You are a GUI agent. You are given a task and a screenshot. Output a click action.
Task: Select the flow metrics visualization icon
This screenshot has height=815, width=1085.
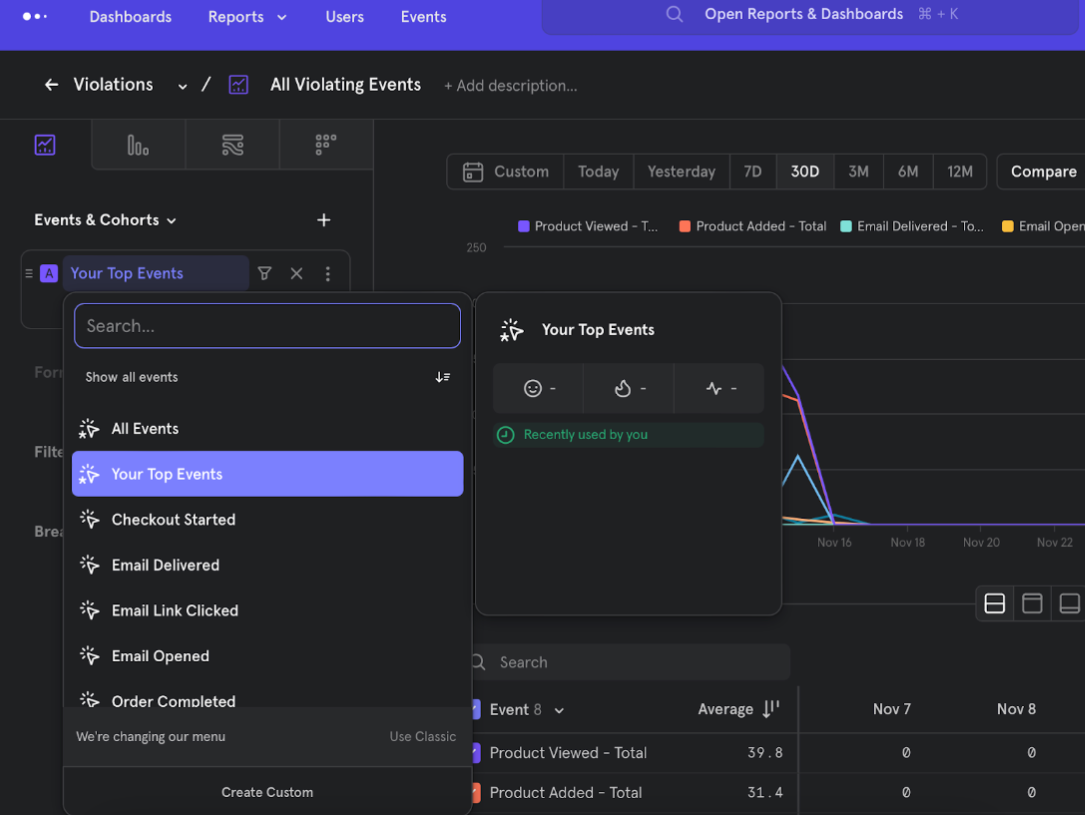(x=232, y=144)
